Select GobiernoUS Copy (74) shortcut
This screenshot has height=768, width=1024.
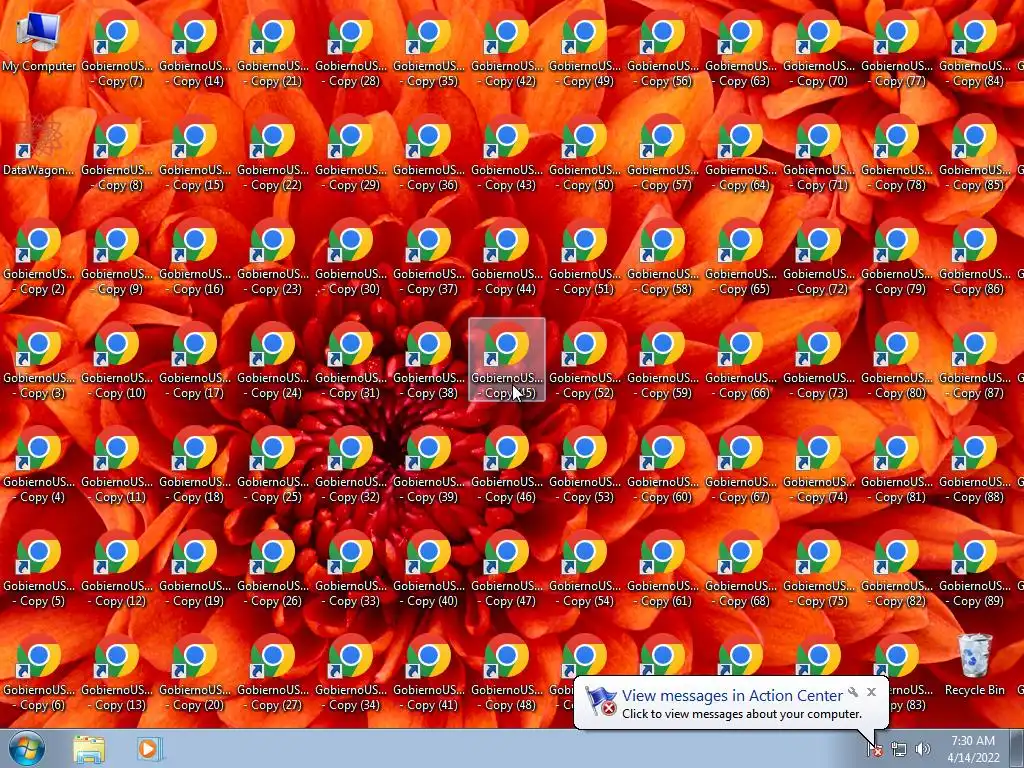click(x=819, y=464)
